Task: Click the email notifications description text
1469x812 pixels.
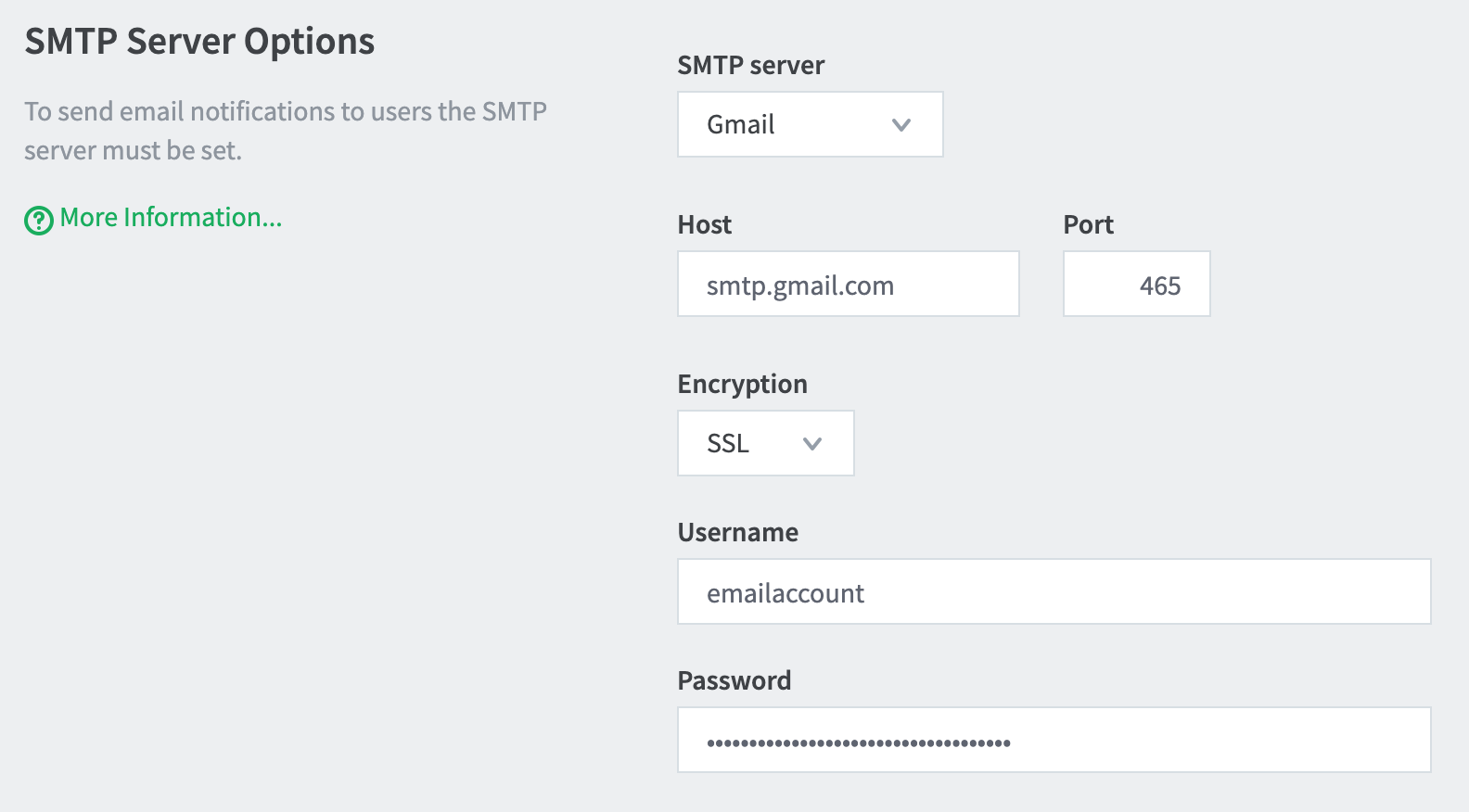Action: point(286,131)
